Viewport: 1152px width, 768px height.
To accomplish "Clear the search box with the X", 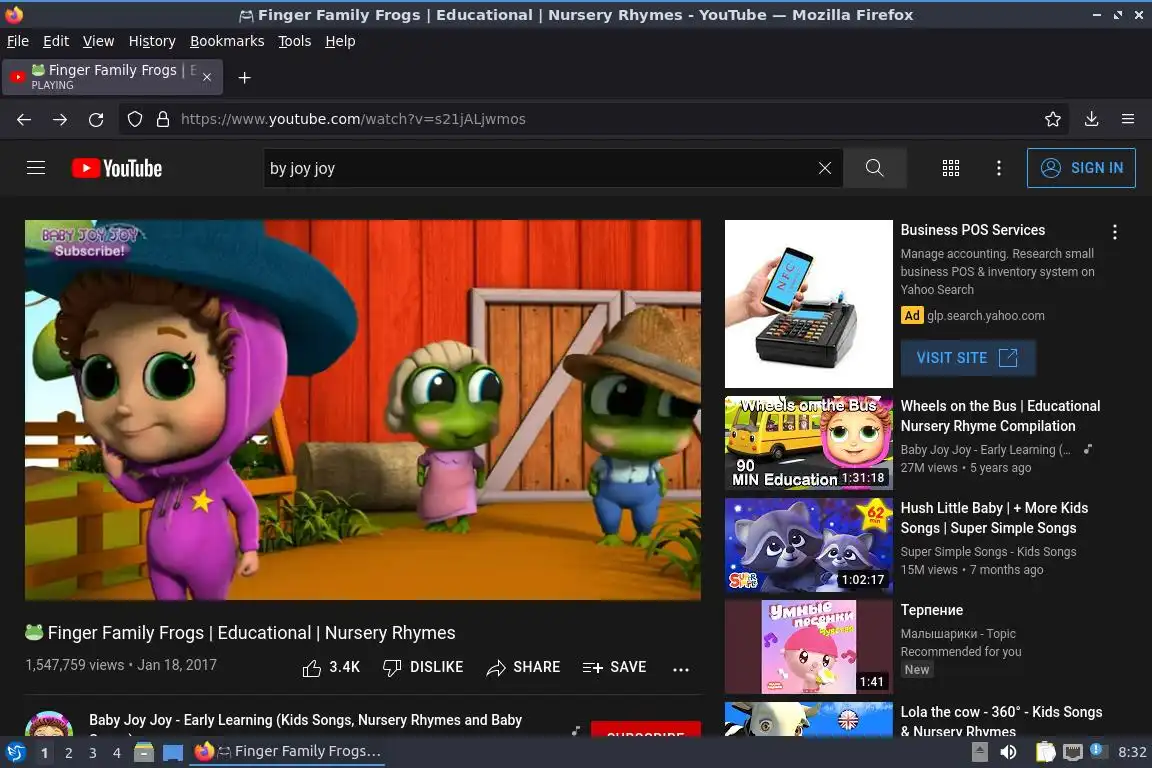I will click(x=824, y=168).
